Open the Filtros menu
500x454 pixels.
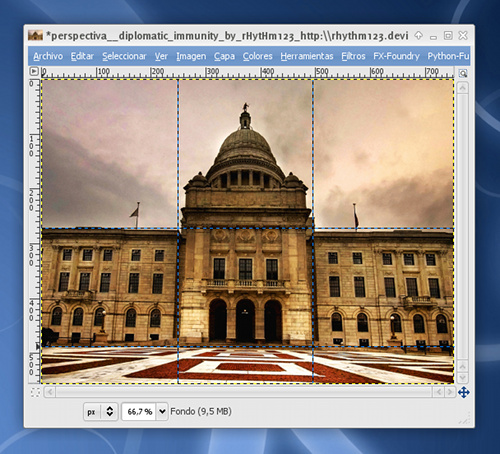click(353, 56)
